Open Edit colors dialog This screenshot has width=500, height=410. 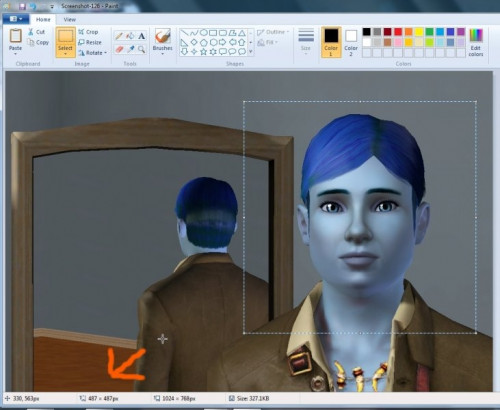(476, 42)
